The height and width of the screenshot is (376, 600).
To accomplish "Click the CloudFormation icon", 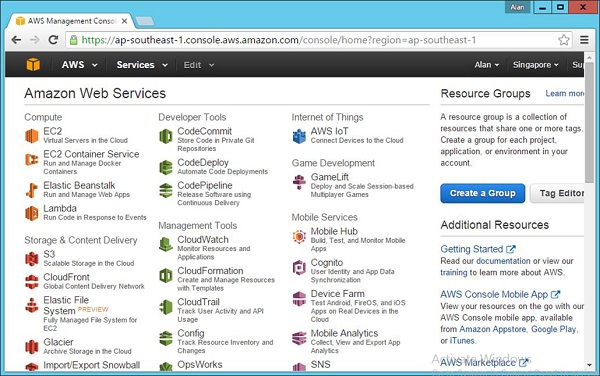I will point(166,275).
